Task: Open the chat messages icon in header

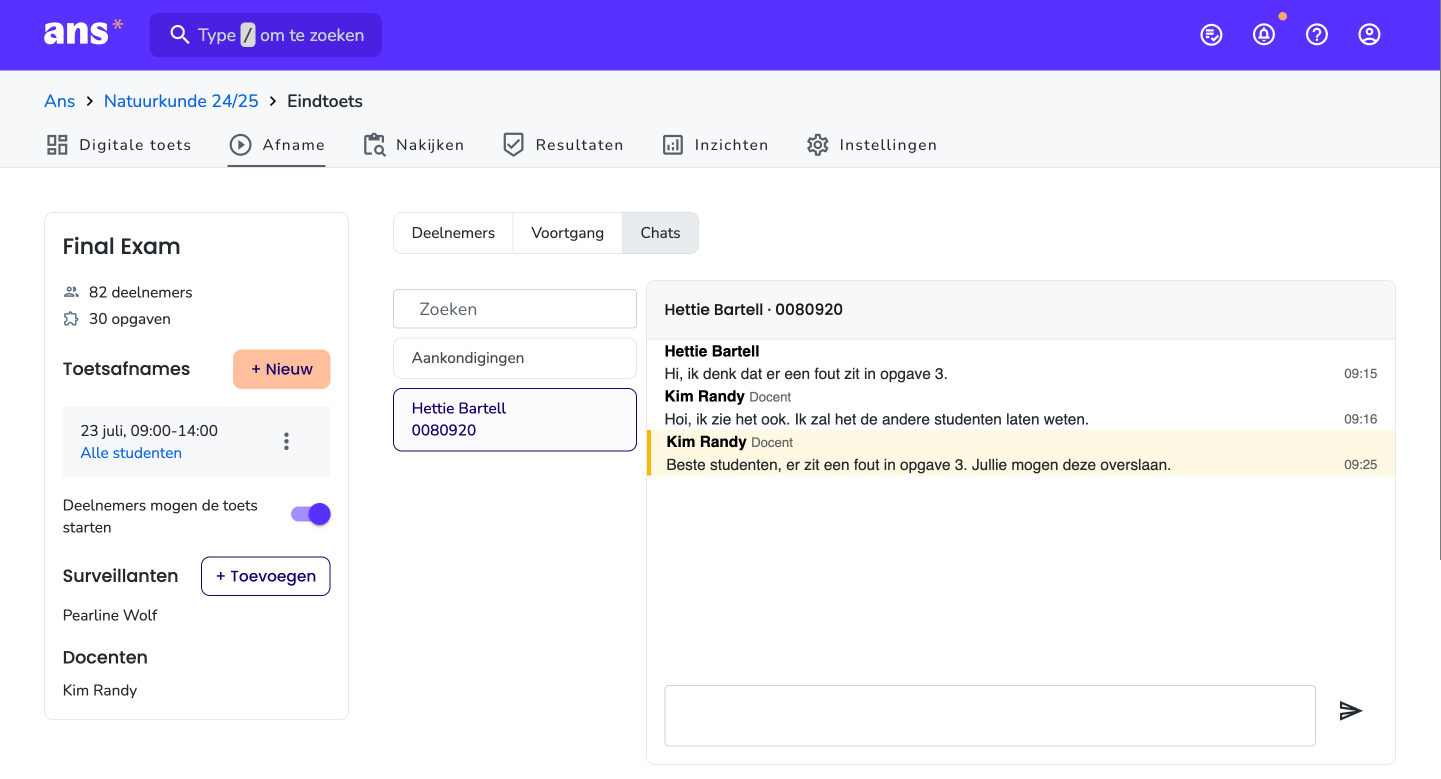Action: [1212, 35]
